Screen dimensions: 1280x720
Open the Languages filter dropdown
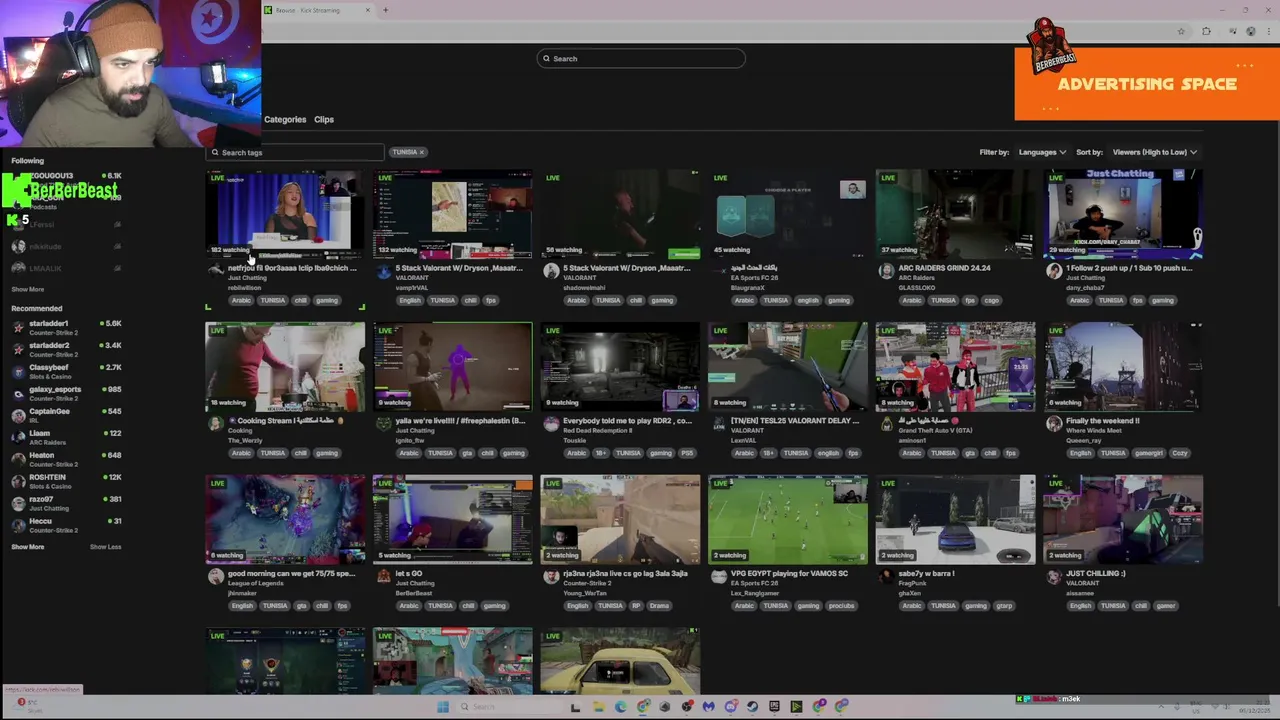pyautogui.click(x=1042, y=152)
